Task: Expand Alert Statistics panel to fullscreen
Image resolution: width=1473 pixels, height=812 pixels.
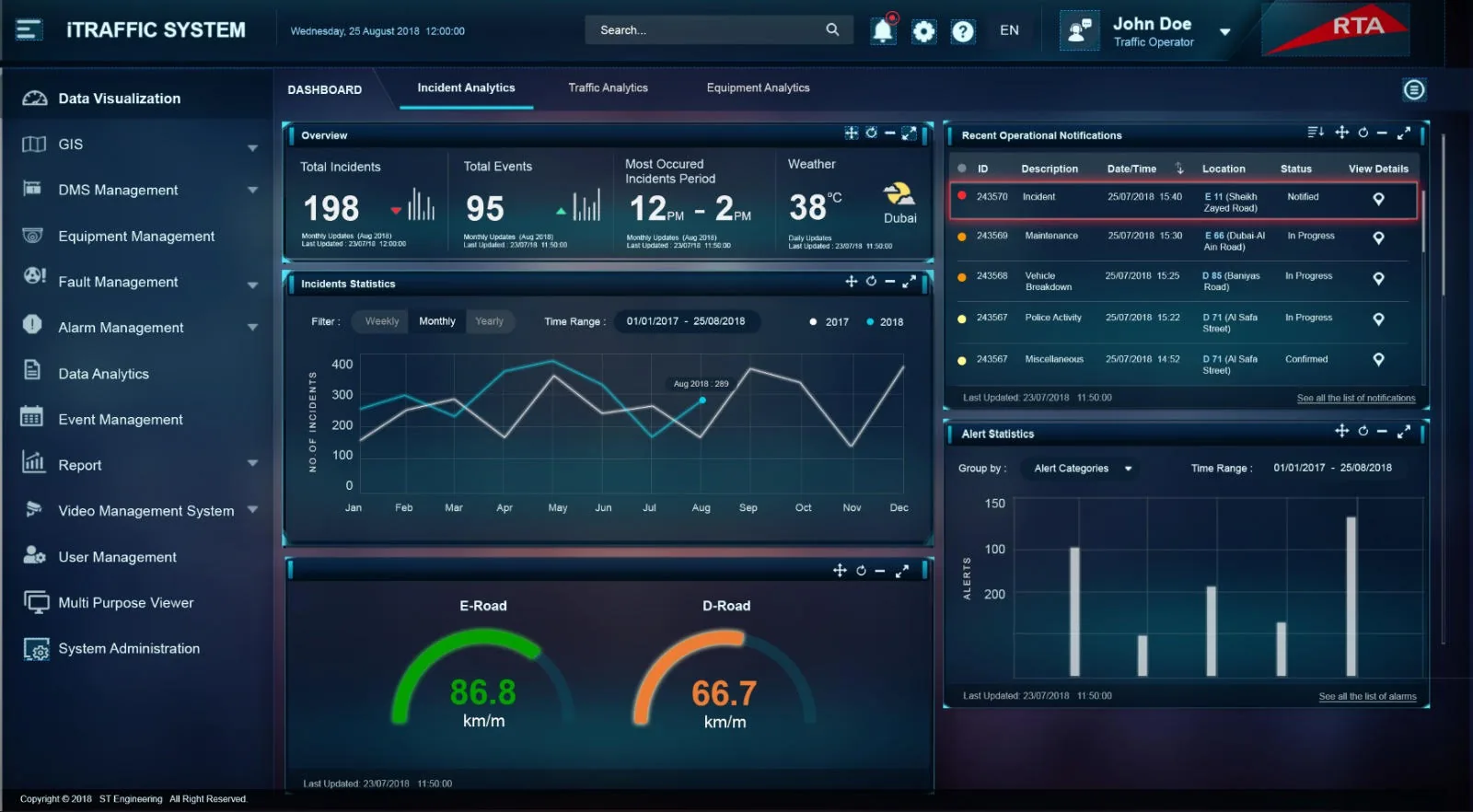Action: tap(1404, 431)
